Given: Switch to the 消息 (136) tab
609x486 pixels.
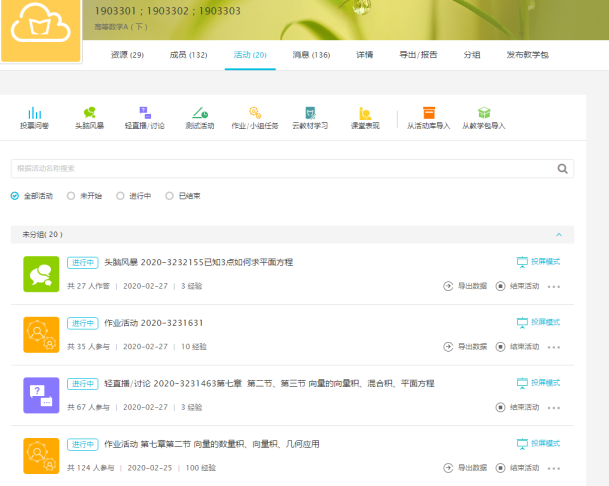Looking at the screenshot, I should click(311, 55).
